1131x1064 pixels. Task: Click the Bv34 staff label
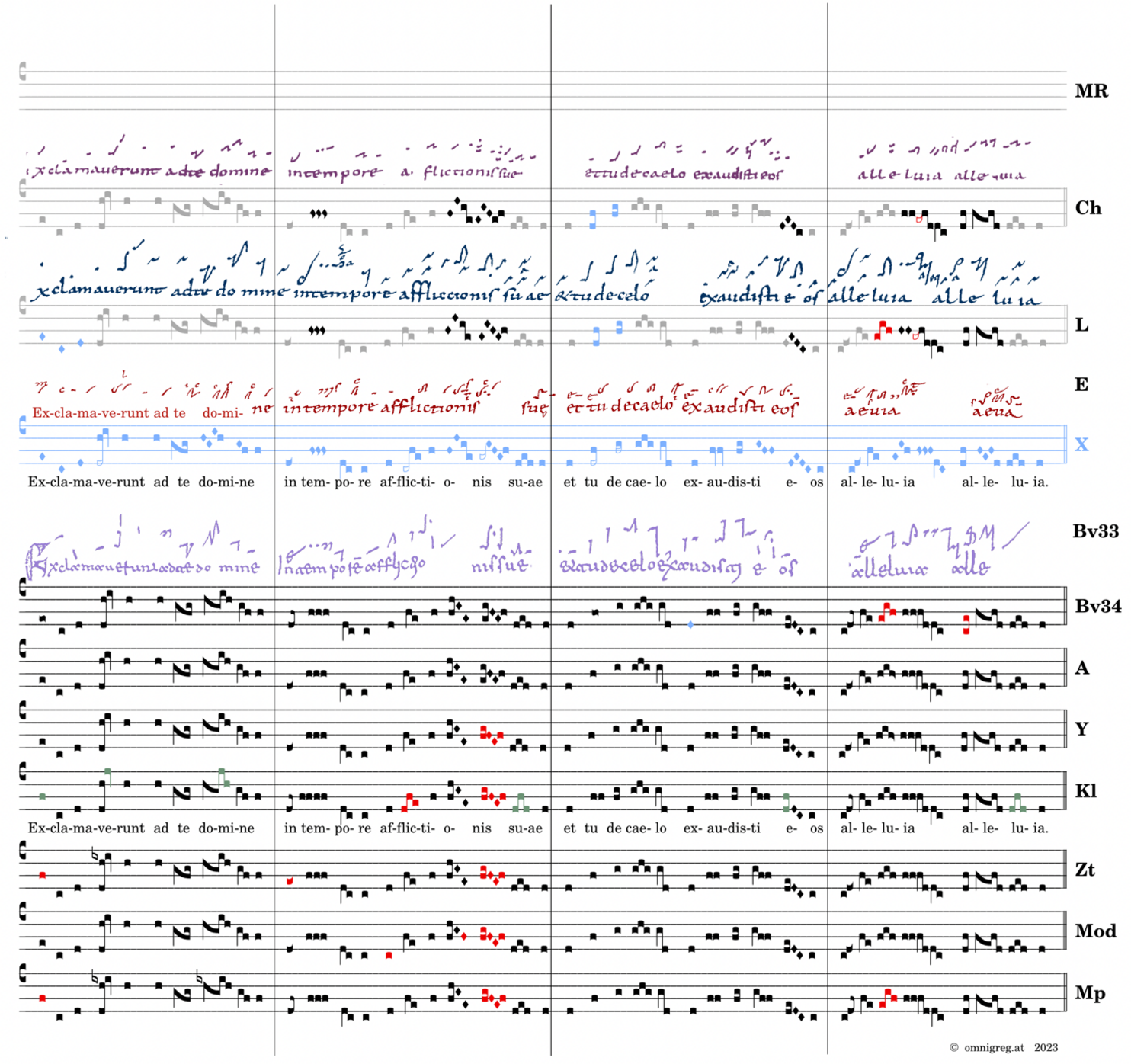1097,607
